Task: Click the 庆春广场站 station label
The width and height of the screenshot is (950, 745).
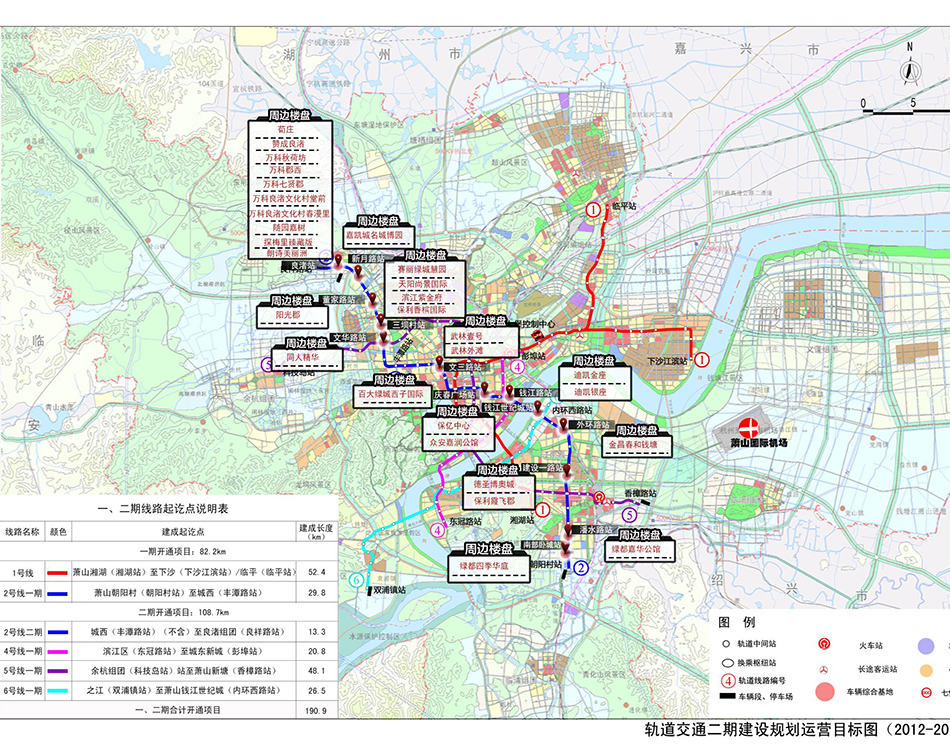Action: pos(454,395)
